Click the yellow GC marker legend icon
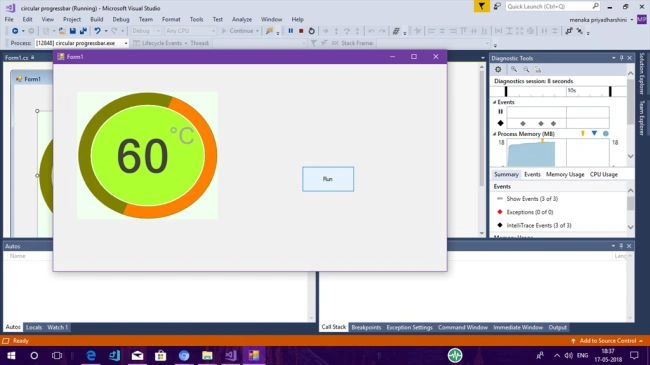Screen dimensions: 650x365 [x=583, y=133]
